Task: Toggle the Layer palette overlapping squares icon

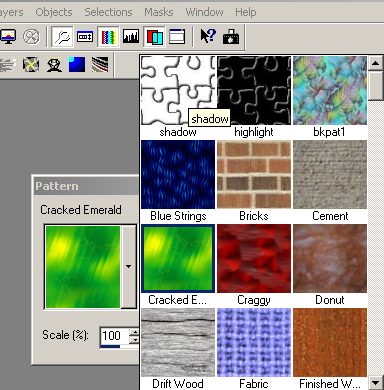Action: 154,36
